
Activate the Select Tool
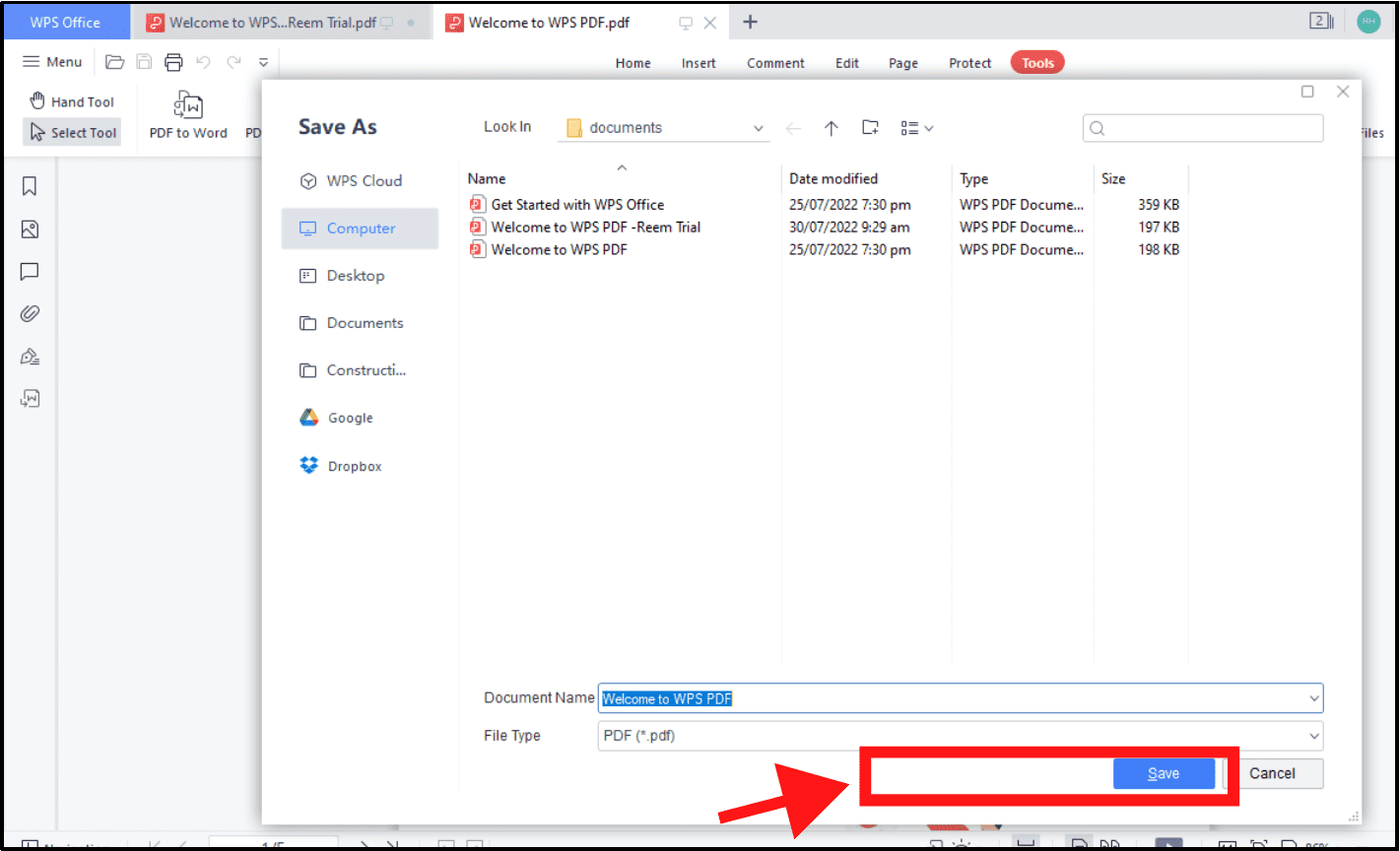tap(72, 132)
